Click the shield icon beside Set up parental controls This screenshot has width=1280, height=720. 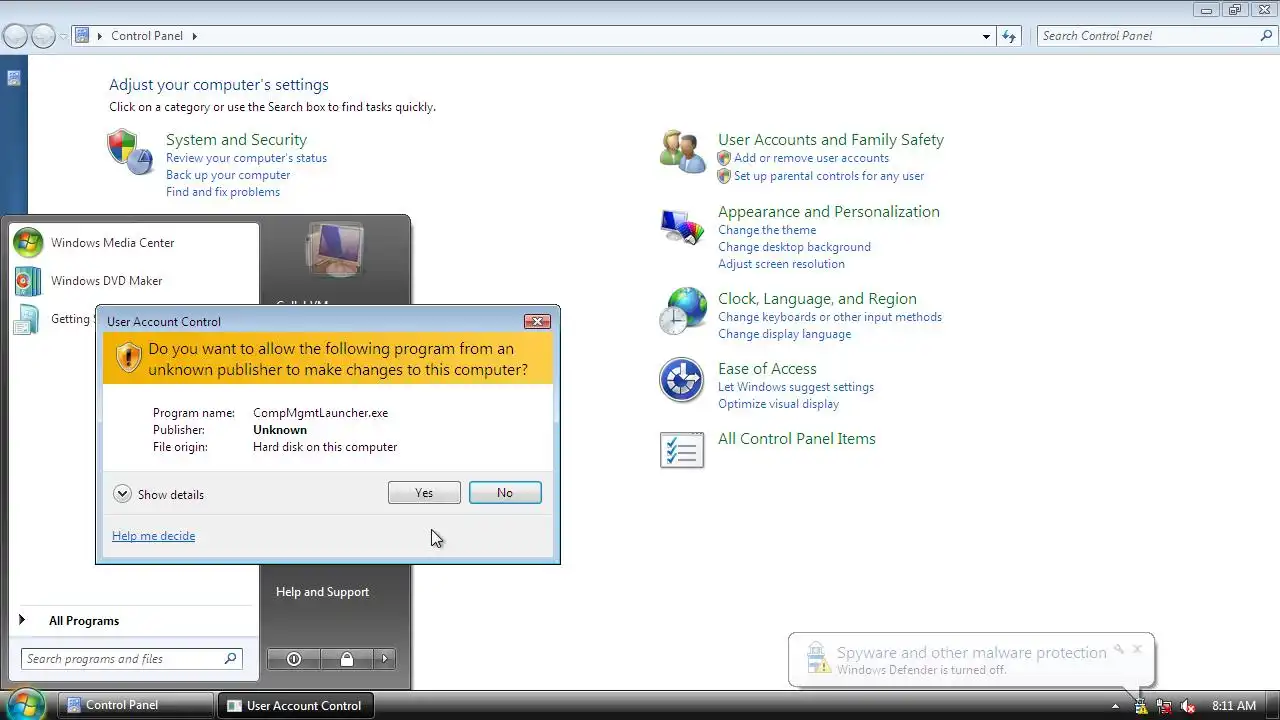pyautogui.click(x=724, y=176)
